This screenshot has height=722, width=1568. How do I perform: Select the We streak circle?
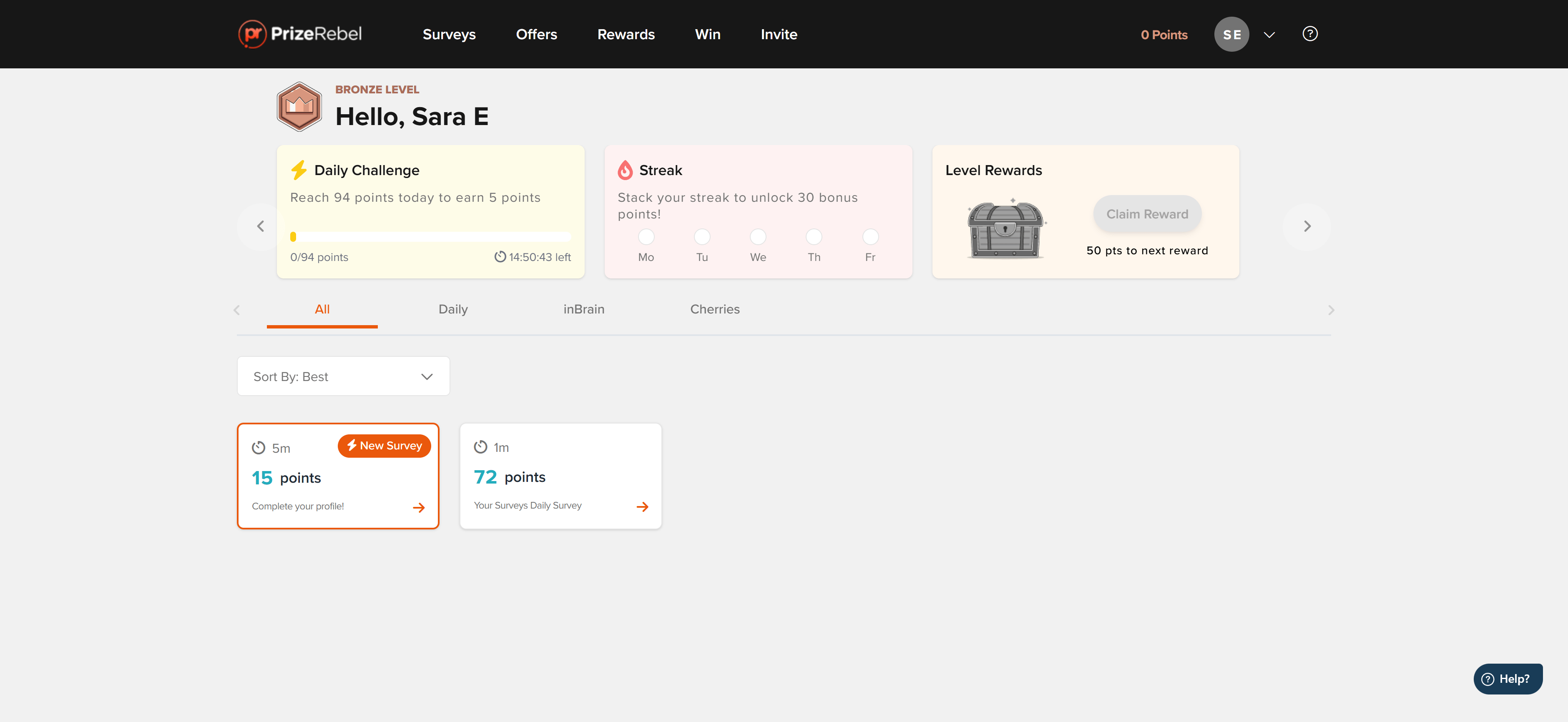tap(758, 237)
